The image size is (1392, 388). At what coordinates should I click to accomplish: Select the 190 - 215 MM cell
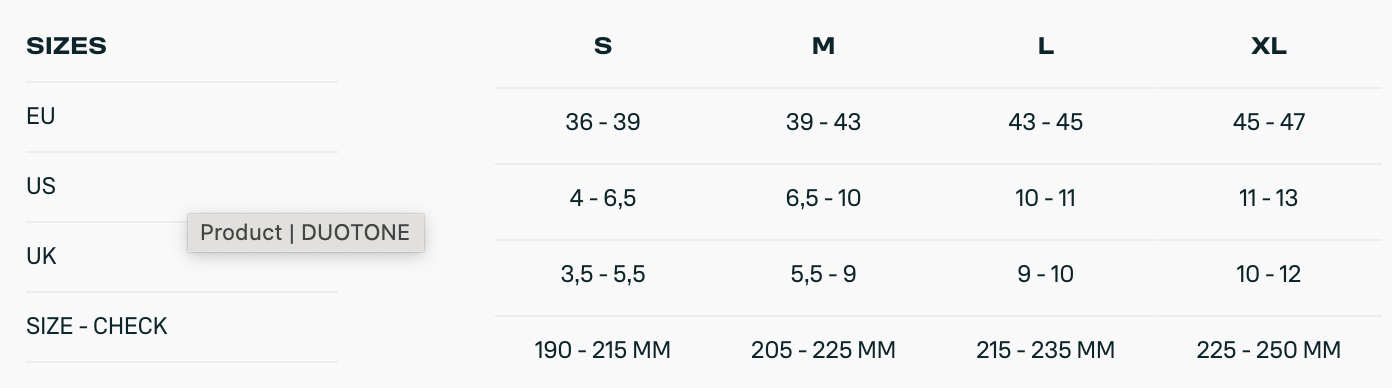point(603,350)
